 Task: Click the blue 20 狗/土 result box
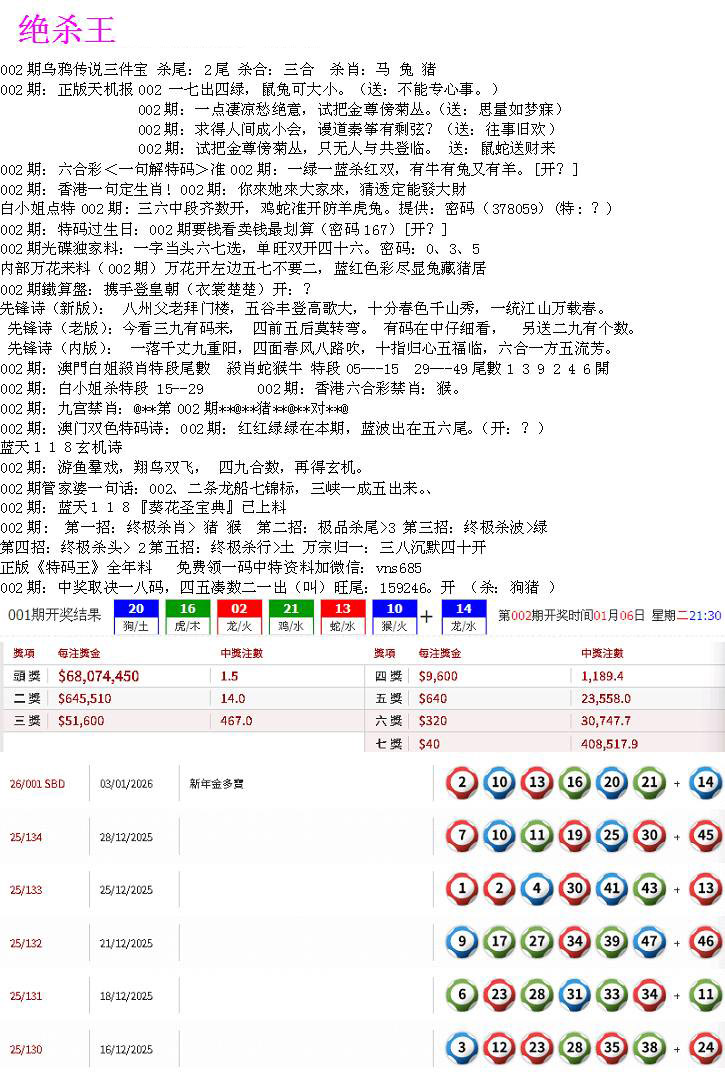click(x=136, y=617)
